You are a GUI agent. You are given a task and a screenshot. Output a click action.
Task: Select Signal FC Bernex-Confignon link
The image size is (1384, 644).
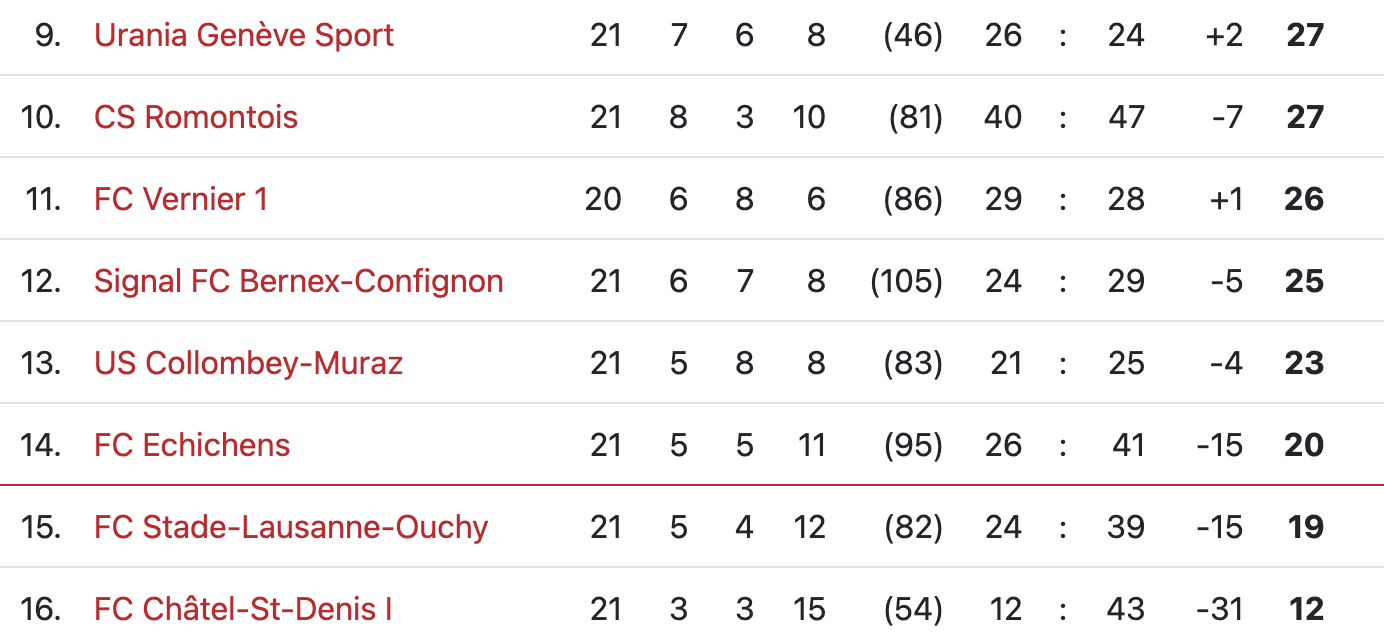(x=298, y=281)
